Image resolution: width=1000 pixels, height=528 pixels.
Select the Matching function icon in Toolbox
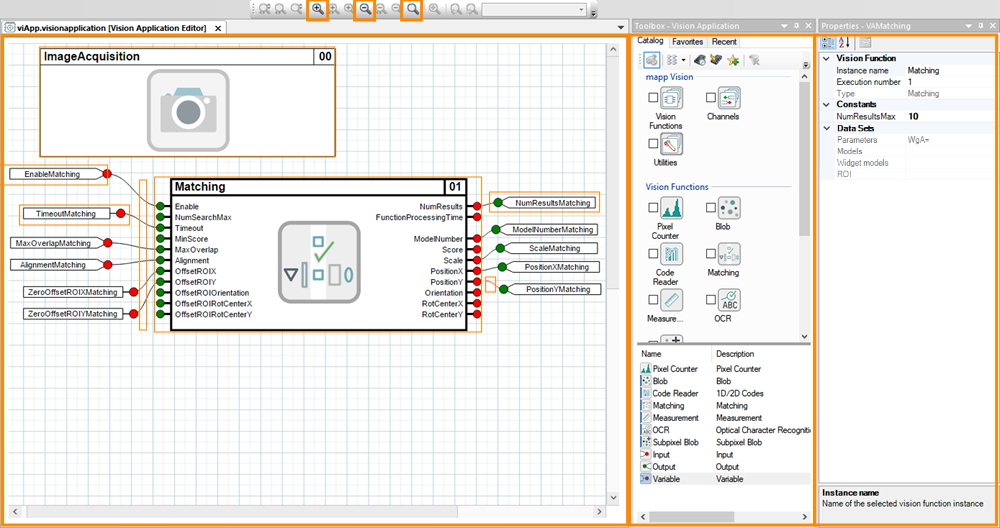click(729, 254)
